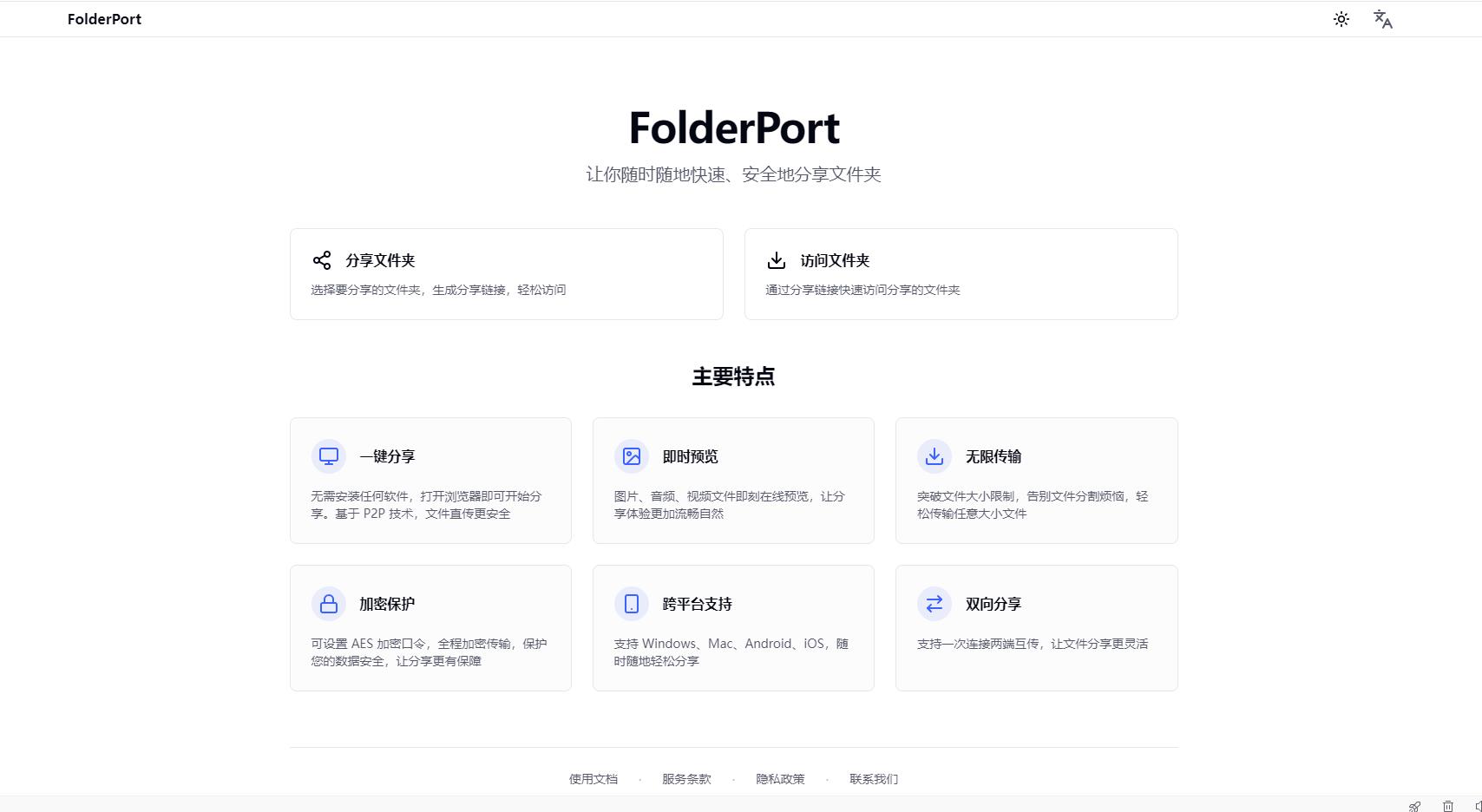Click the rocket icon in the bottom bar
Image resolution: width=1482 pixels, height=812 pixels.
coord(1414,806)
